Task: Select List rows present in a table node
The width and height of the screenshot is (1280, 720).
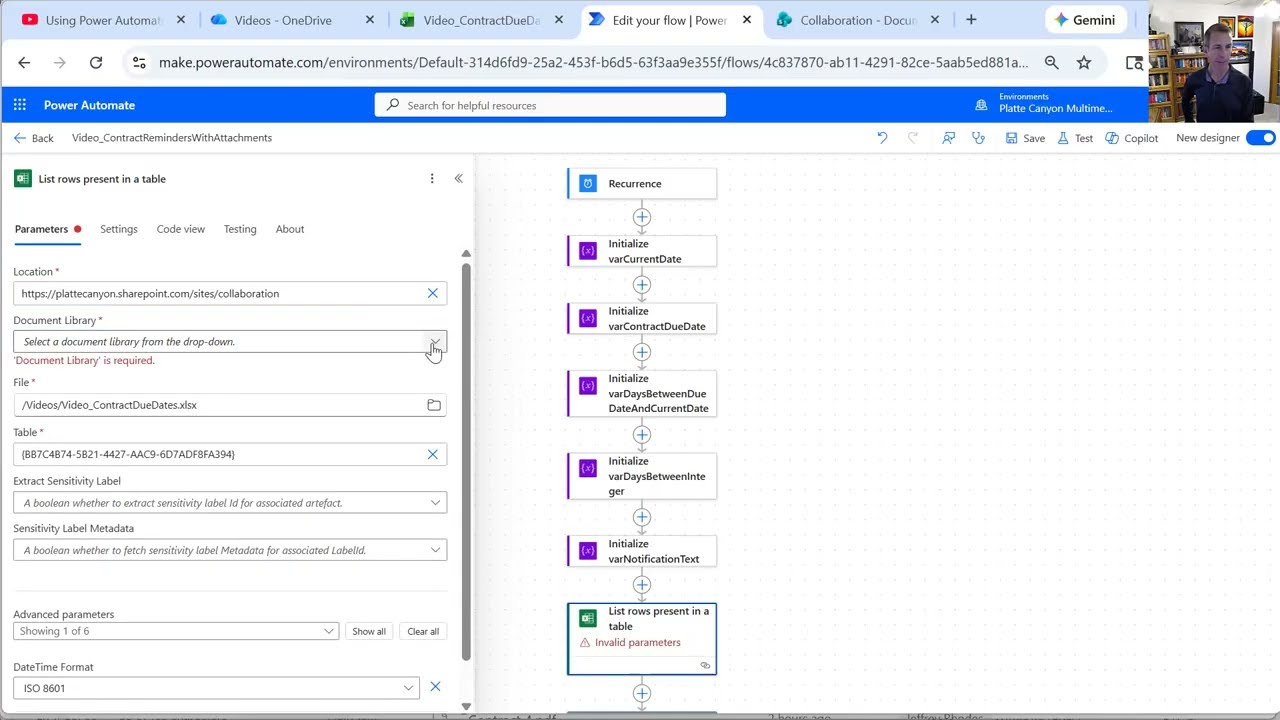Action: click(642, 638)
